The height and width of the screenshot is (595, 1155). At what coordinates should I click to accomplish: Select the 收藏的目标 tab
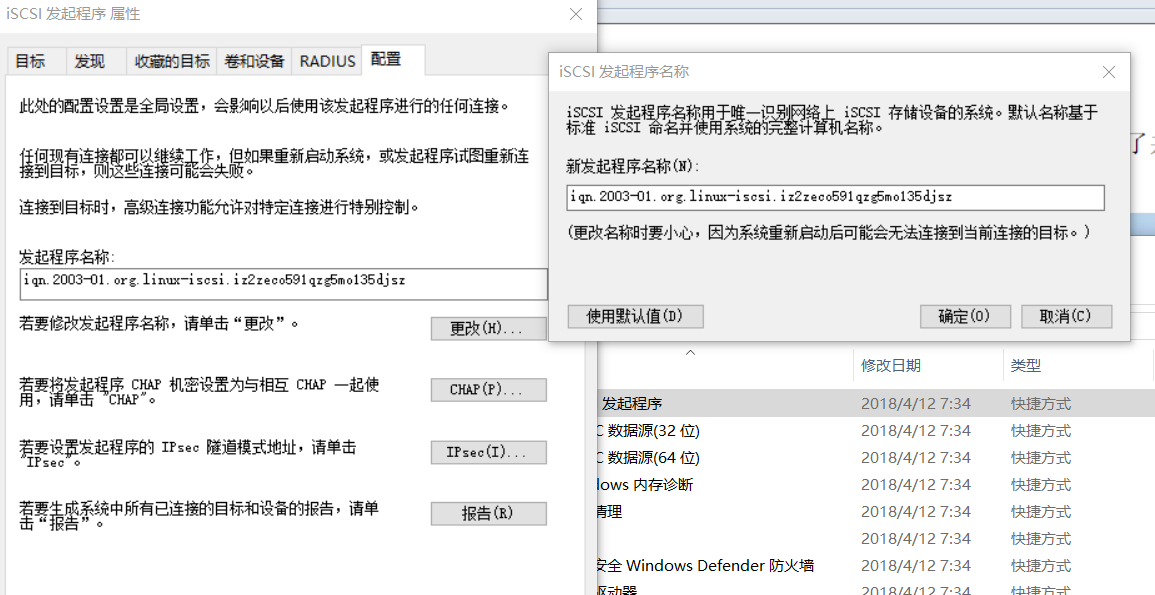point(171,61)
